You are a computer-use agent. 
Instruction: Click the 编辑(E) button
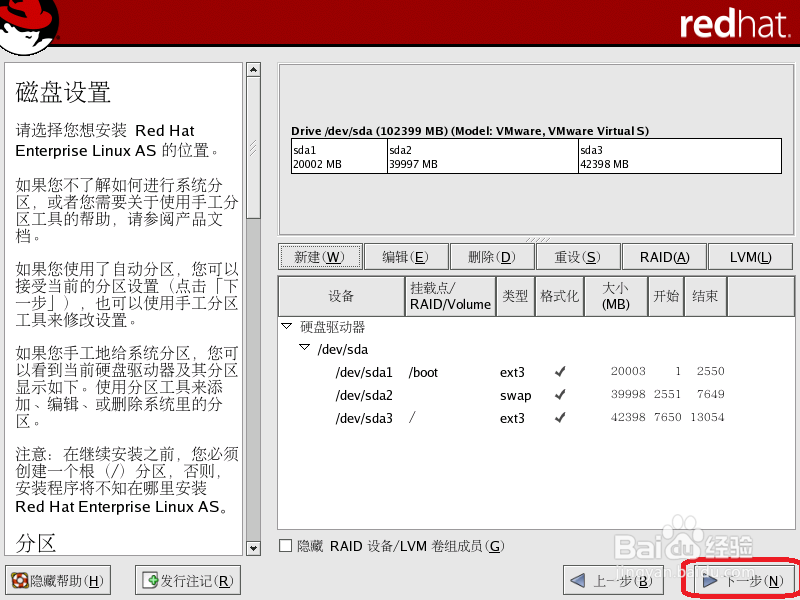[x=406, y=257]
